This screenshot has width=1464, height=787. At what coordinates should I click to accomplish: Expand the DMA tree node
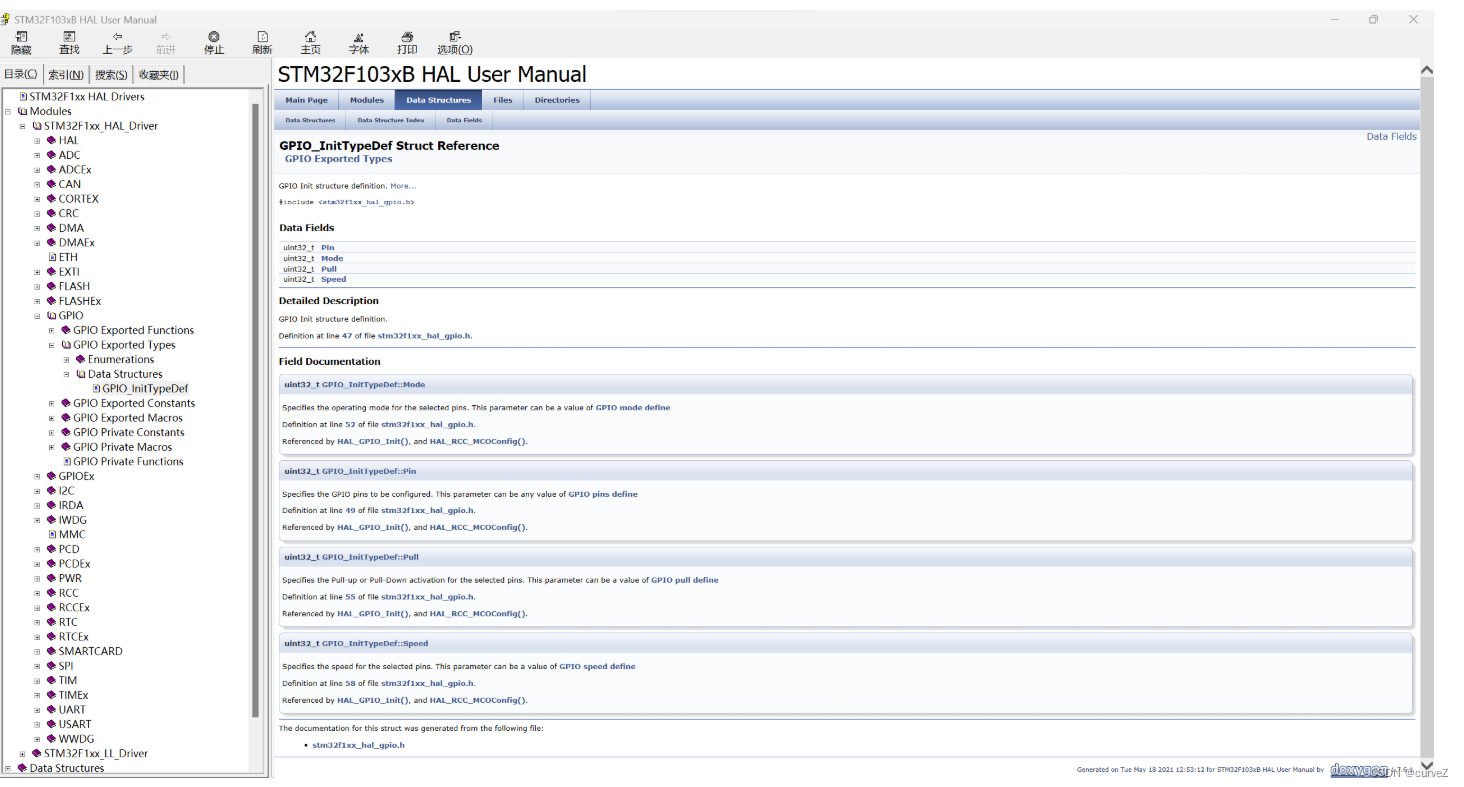point(37,228)
